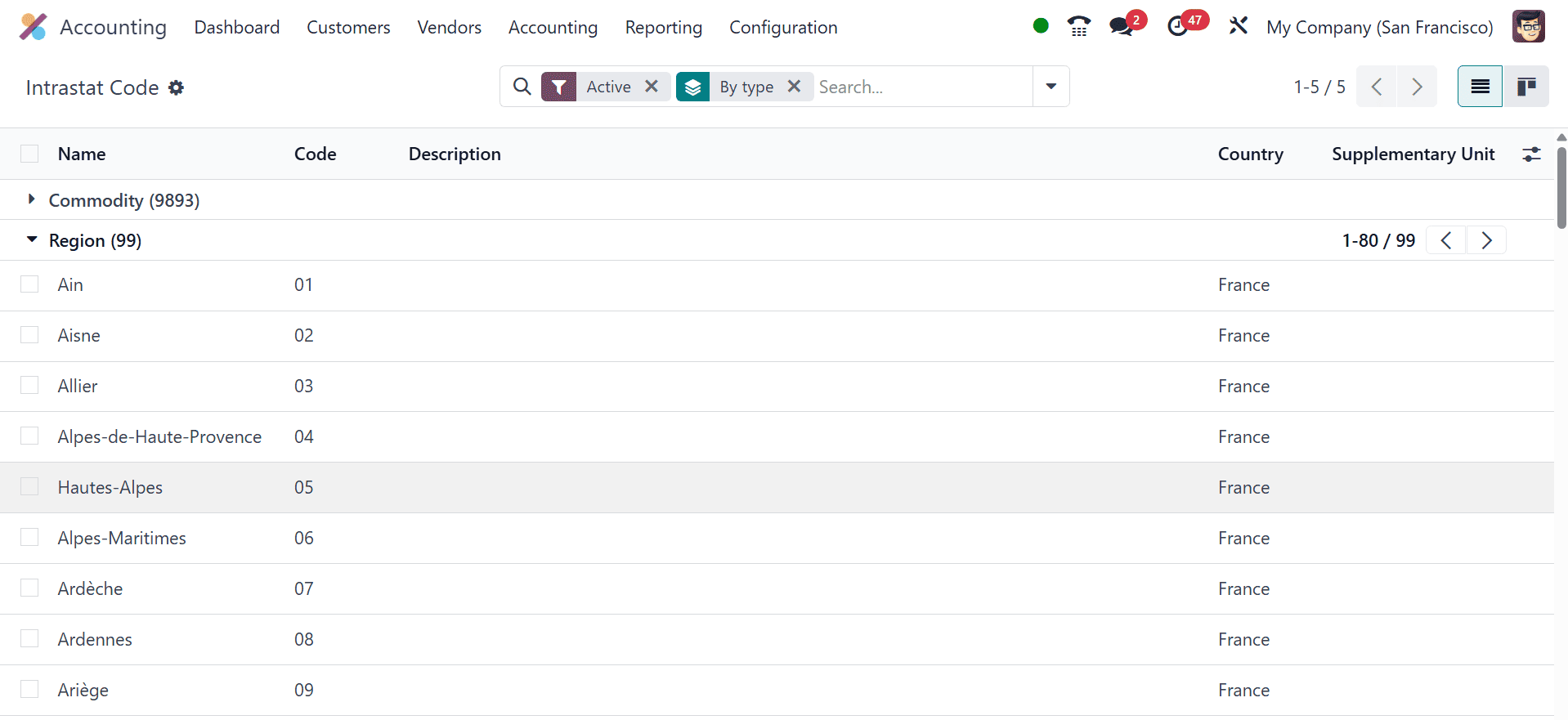Open company switcher My Company (San Francisco)

1379,27
